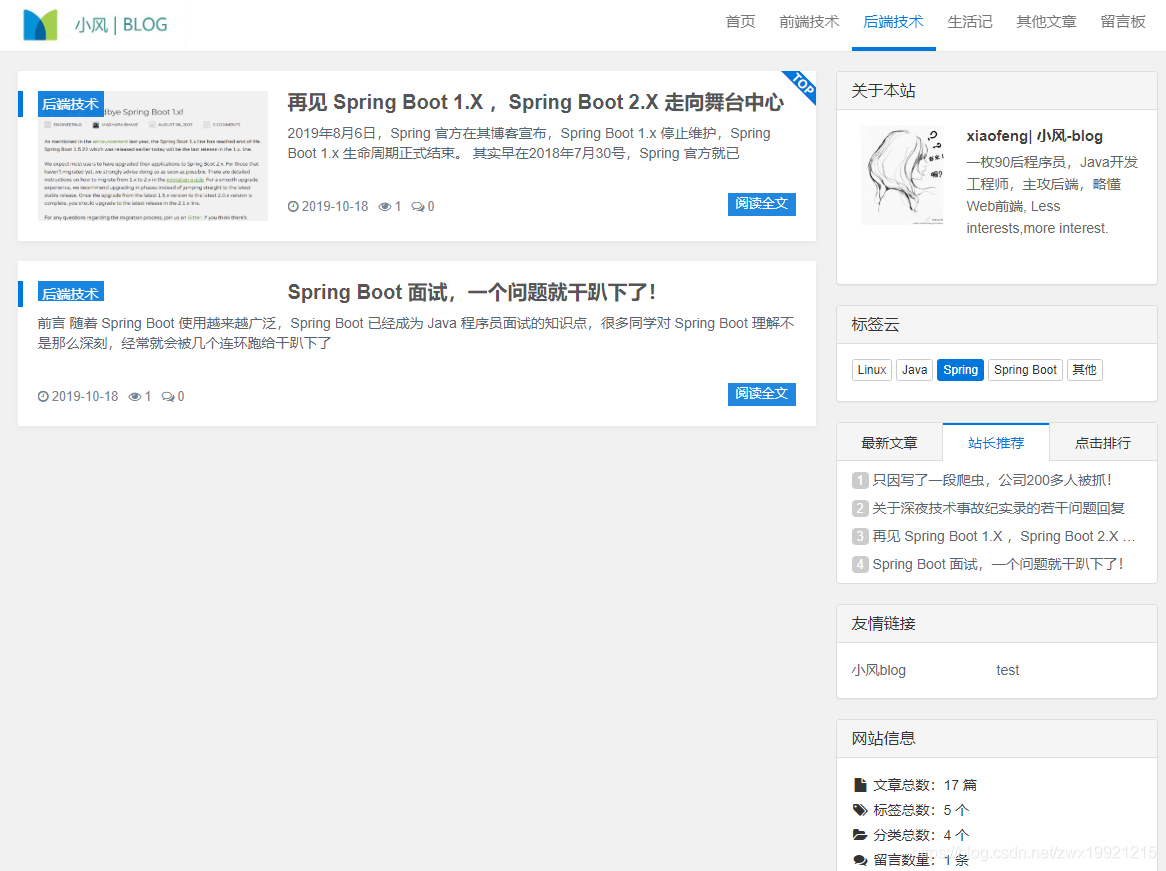The width and height of the screenshot is (1166, 871).
Task: Click the clock icon beside 2019-10-18 date
Action: pos(293,205)
